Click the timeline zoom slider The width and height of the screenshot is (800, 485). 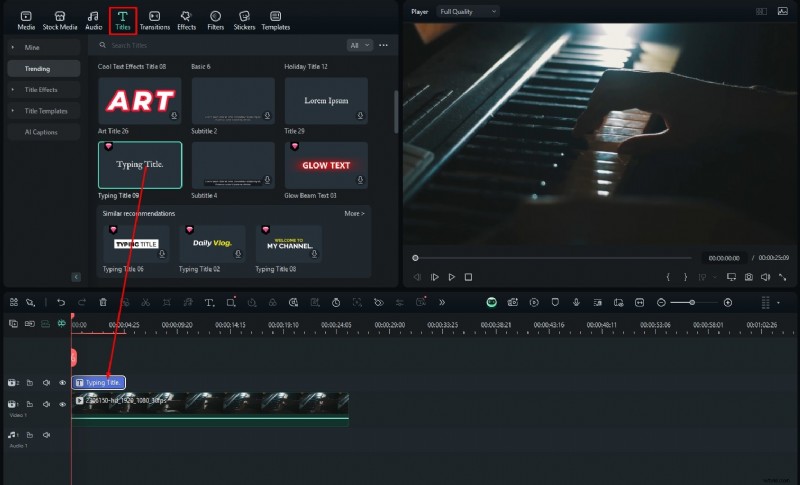coord(692,302)
